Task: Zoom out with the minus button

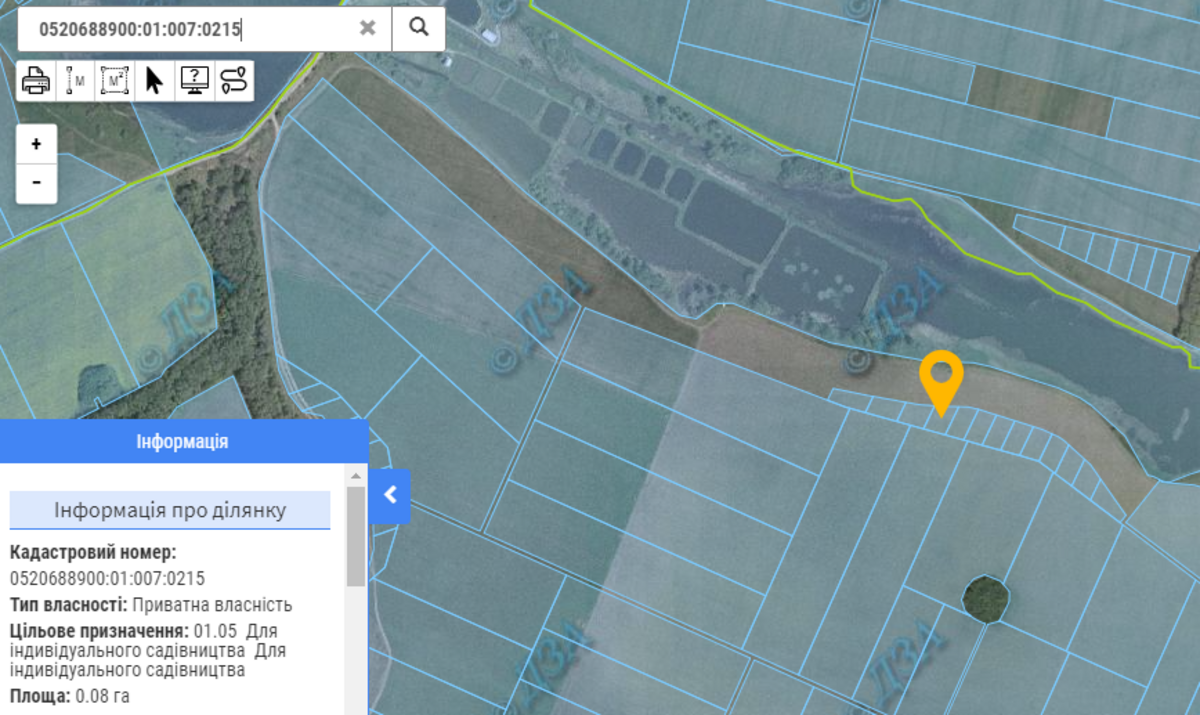Action: (x=37, y=183)
